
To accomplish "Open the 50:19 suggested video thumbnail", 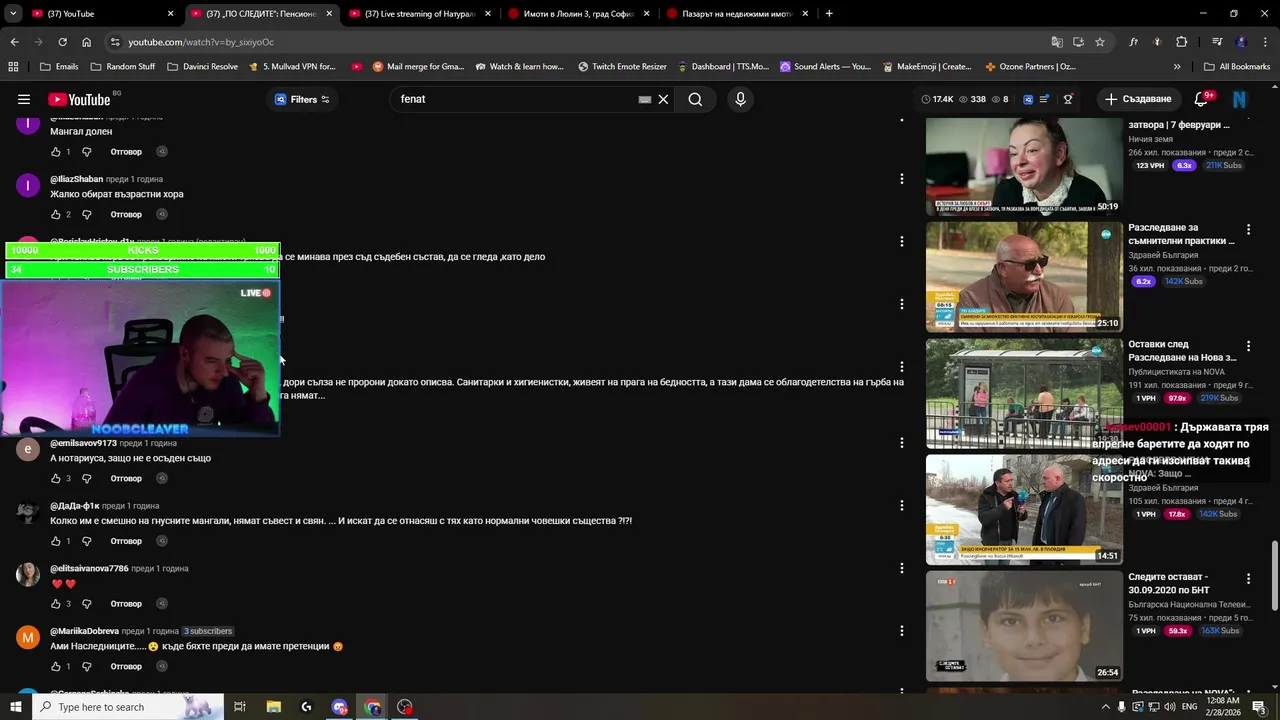I will click(1024, 166).
